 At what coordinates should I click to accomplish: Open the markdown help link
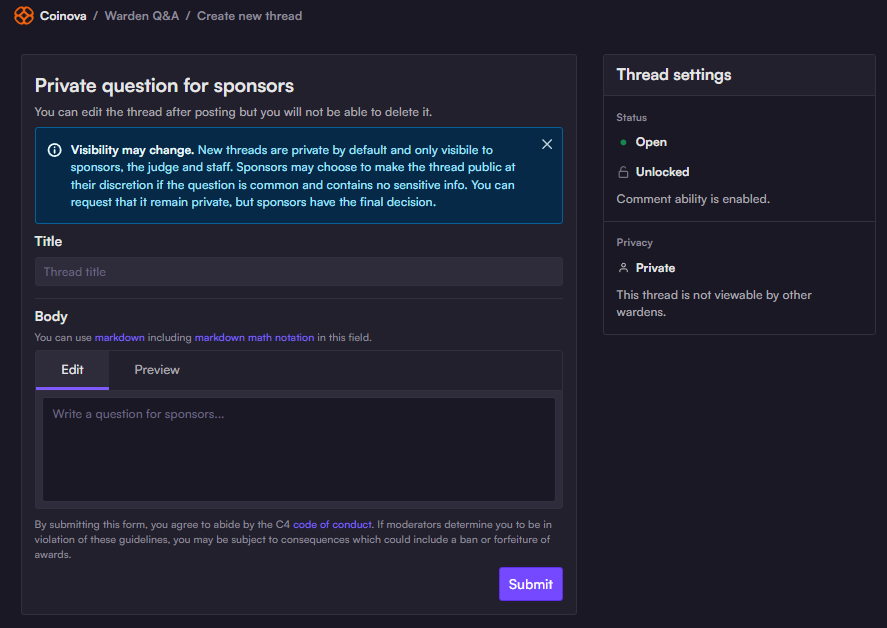tap(120, 338)
